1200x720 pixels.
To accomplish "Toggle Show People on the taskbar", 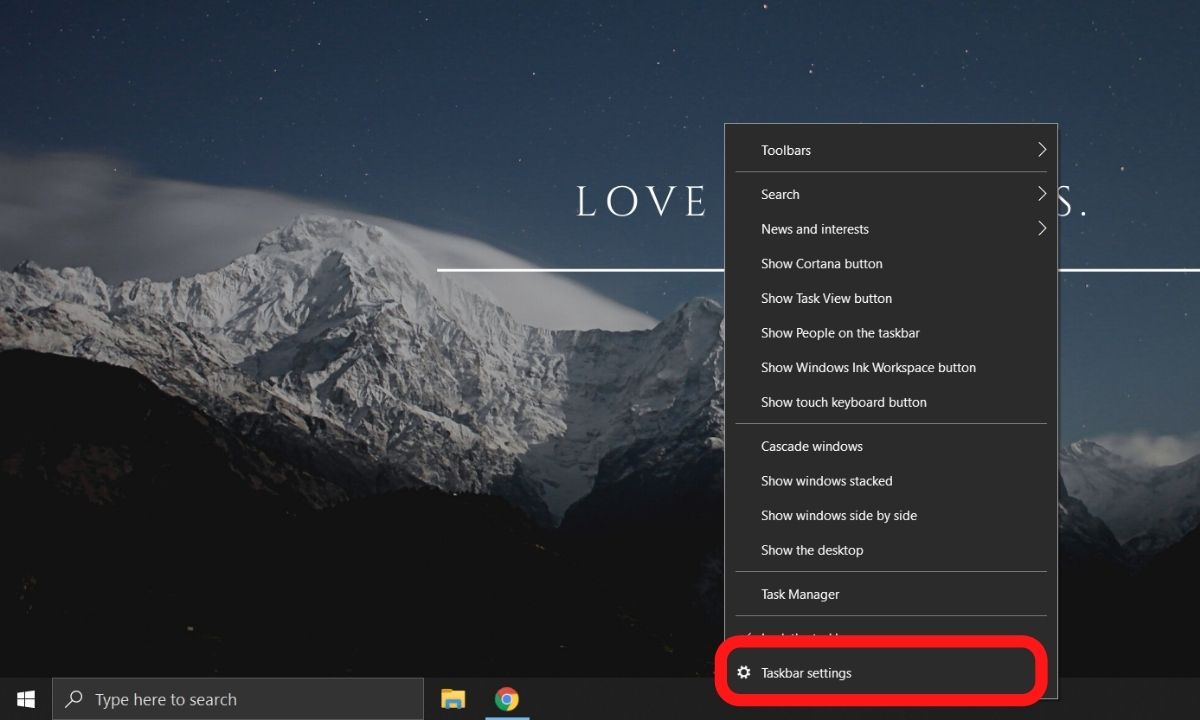I will [840, 333].
